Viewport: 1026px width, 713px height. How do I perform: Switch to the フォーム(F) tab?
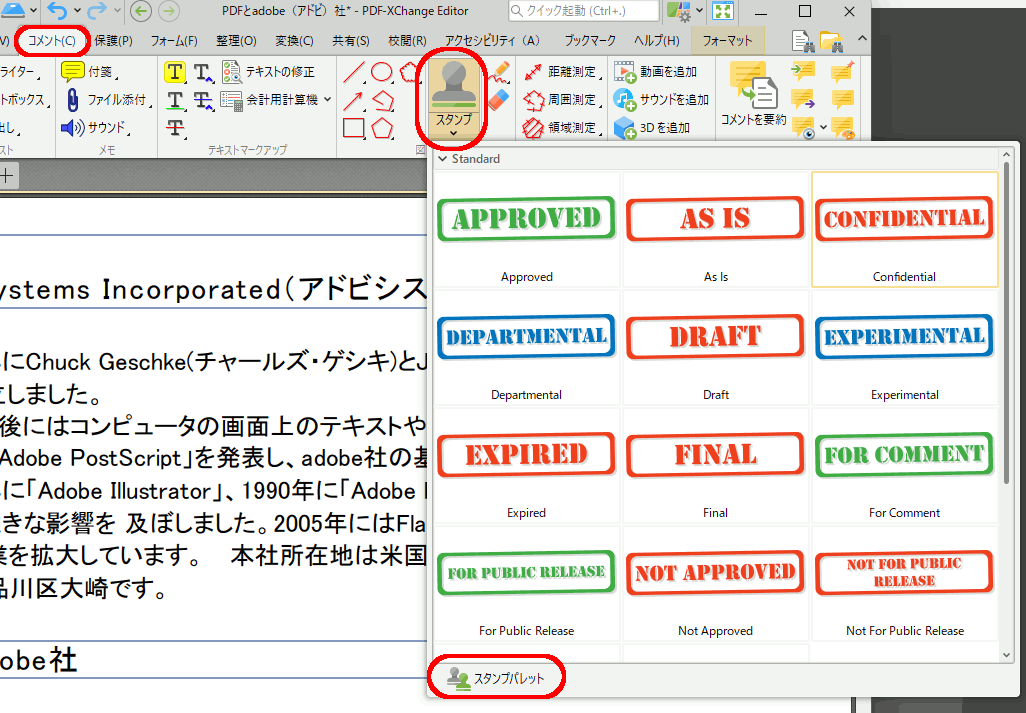[x=174, y=41]
